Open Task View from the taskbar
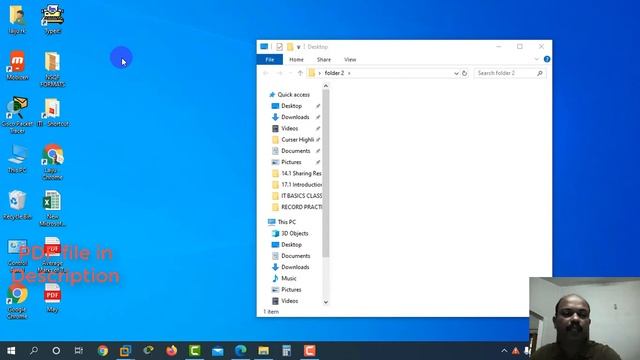 79,351
